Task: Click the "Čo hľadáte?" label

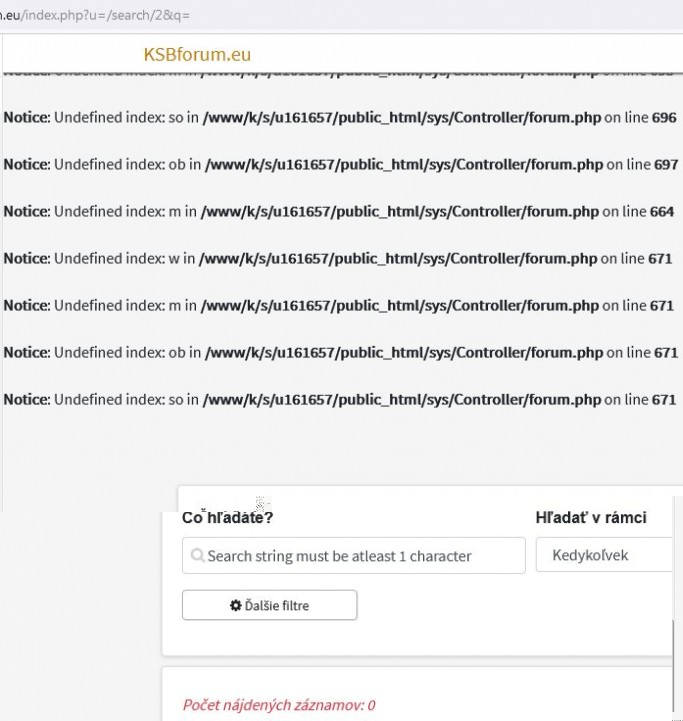Action: 227,518
